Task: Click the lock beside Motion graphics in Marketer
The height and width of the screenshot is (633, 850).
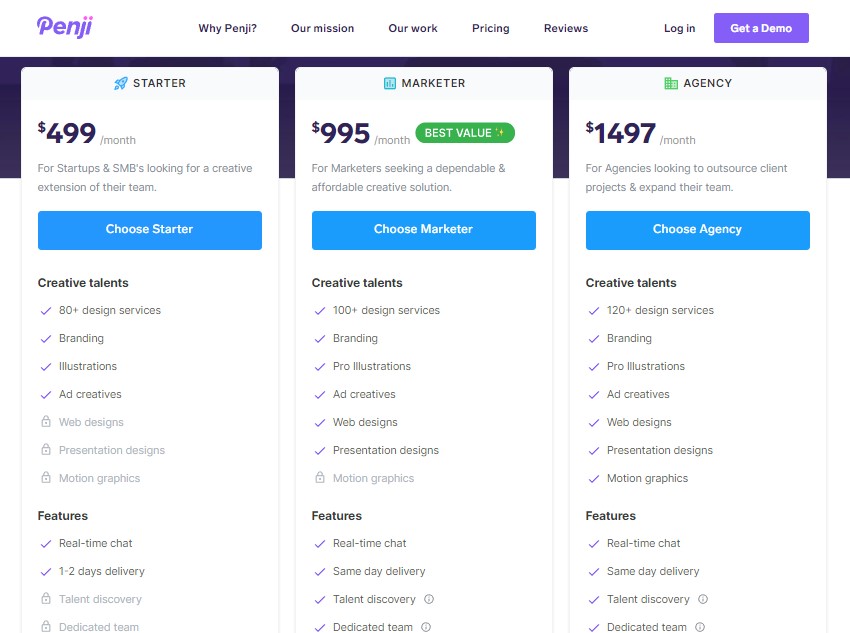Action: click(x=320, y=478)
